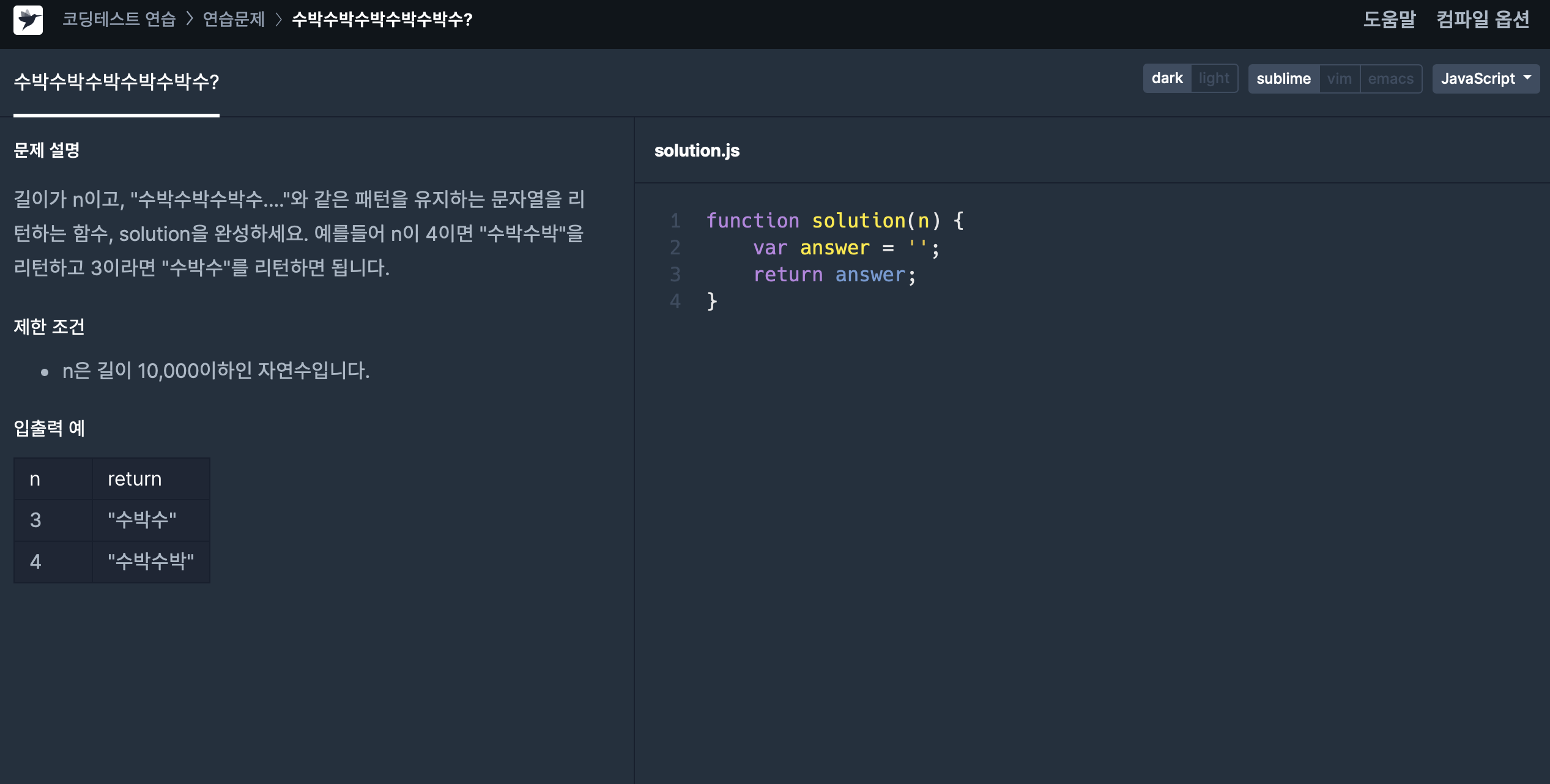
Task: Switch editor theme to dark
Action: [x=1167, y=78]
